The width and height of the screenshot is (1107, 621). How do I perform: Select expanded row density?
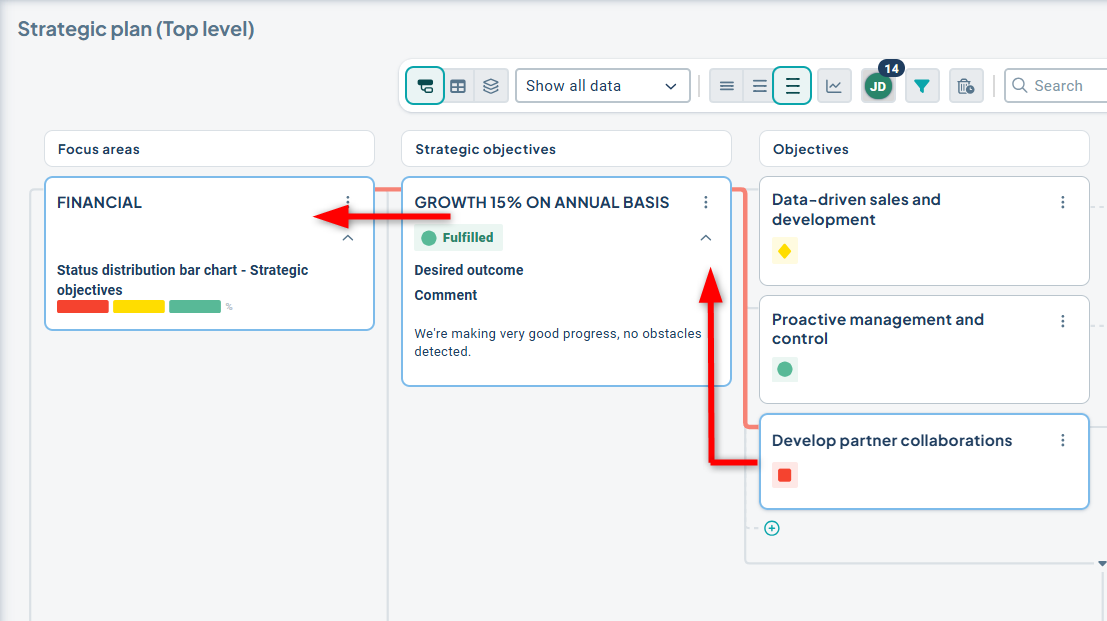point(792,86)
